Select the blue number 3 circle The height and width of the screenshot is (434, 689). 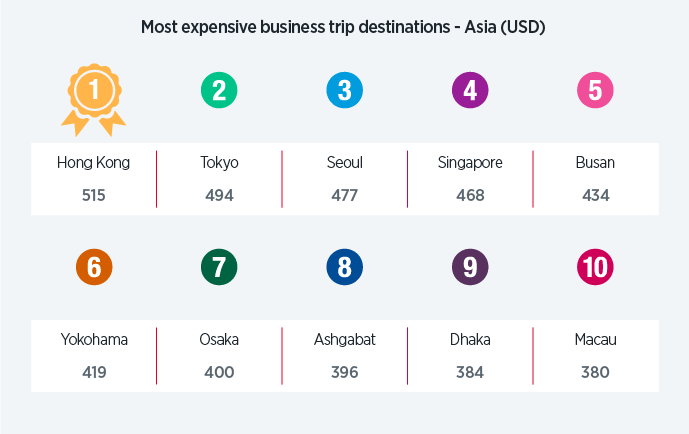pyautogui.click(x=345, y=91)
